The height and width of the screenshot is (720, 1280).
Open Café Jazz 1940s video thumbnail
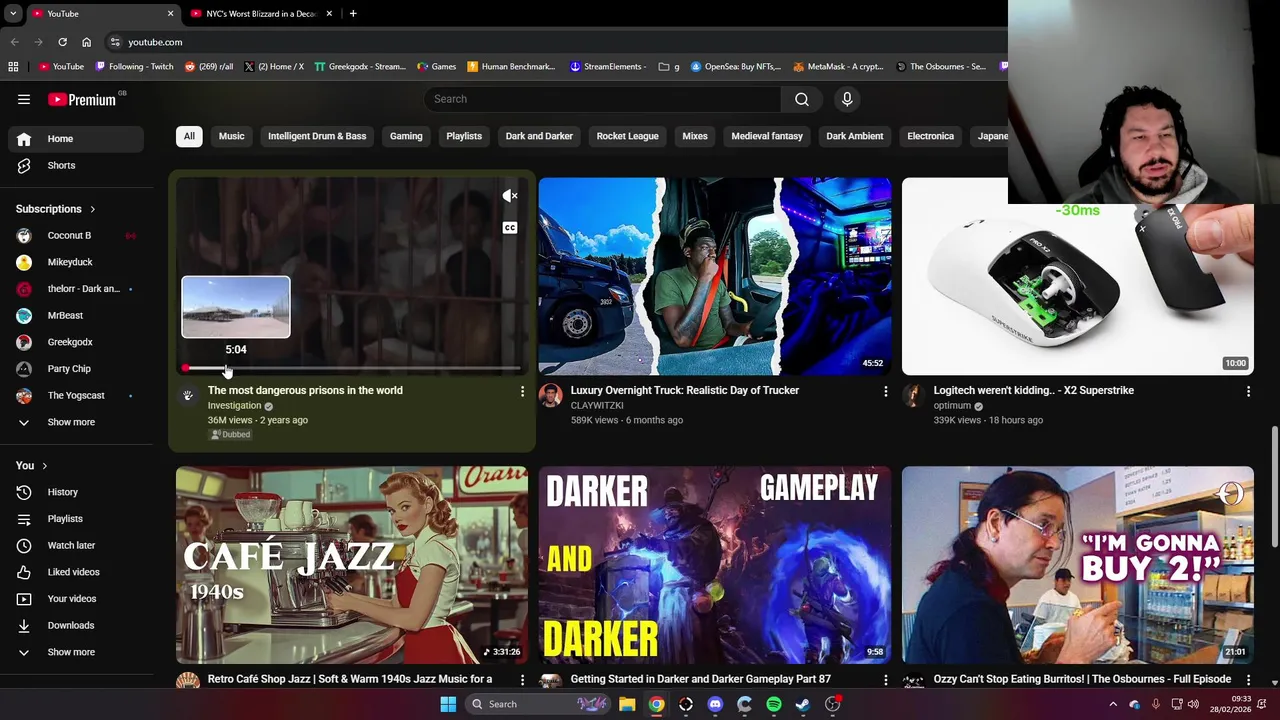[352, 565]
